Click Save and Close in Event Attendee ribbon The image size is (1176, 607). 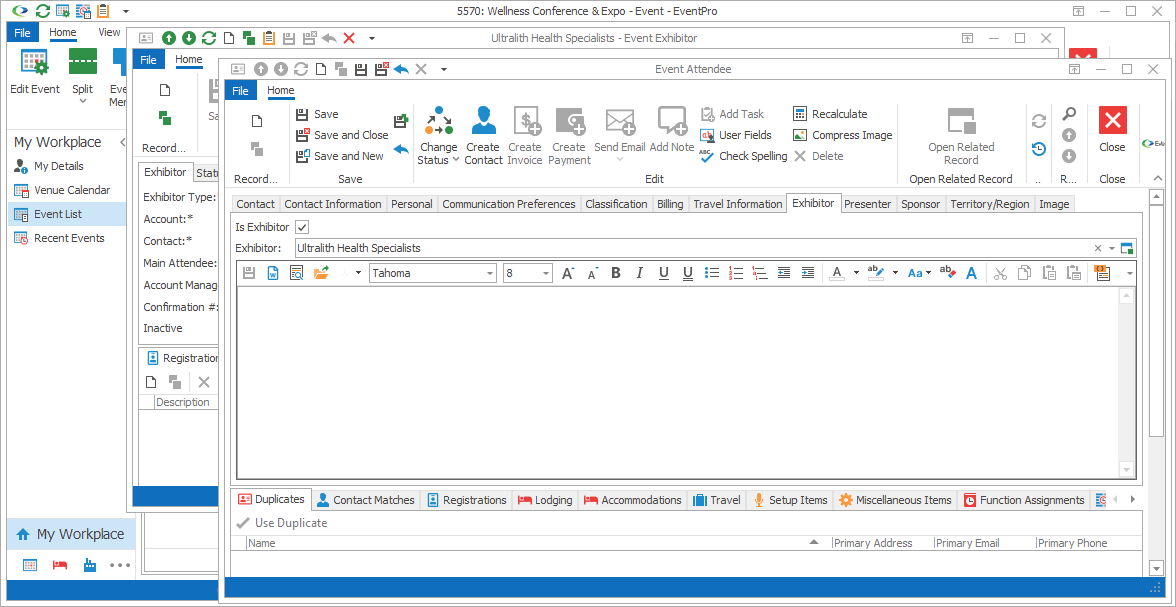tap(343, 135)
